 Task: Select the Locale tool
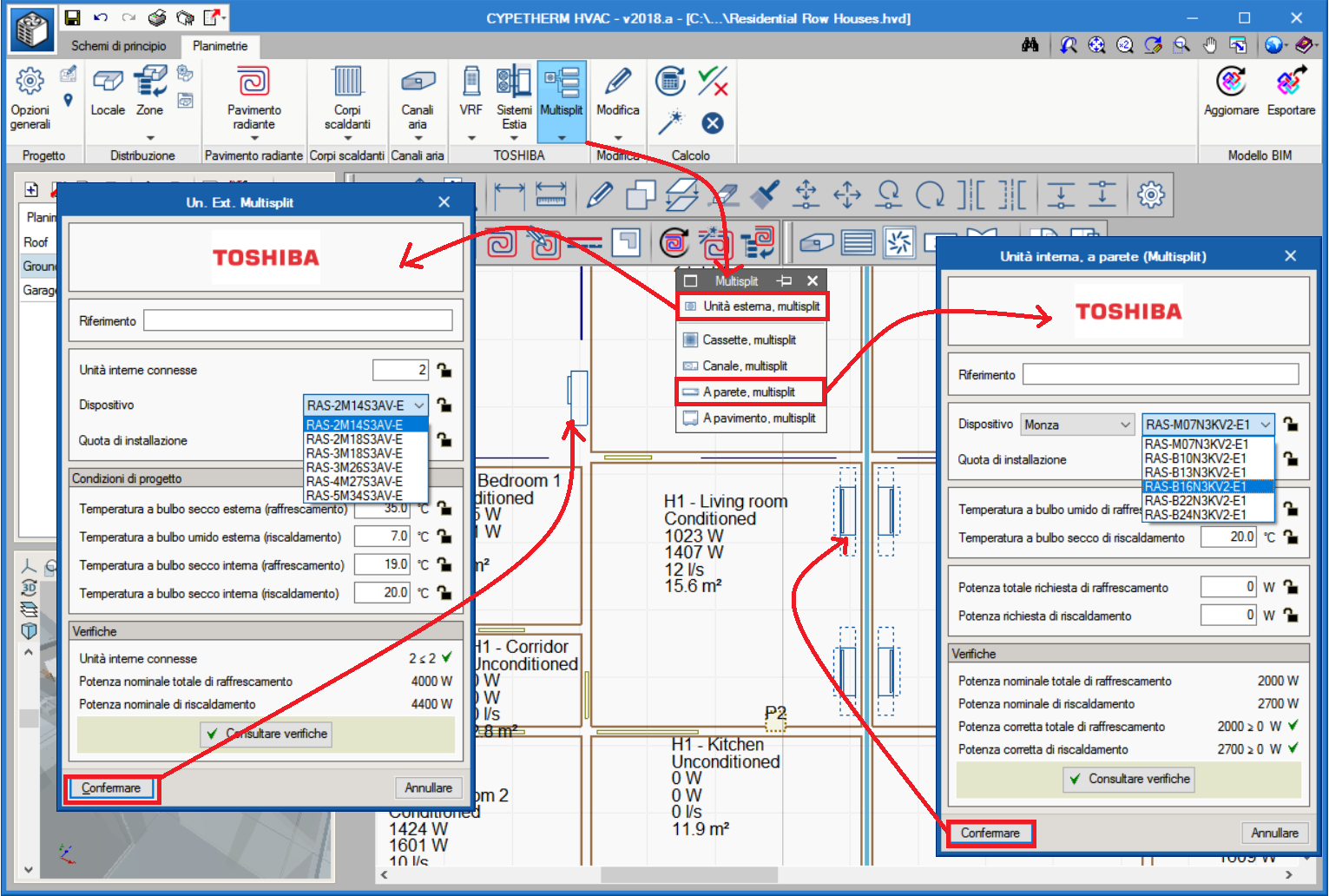pyautogui.click(x=108, y=92)
